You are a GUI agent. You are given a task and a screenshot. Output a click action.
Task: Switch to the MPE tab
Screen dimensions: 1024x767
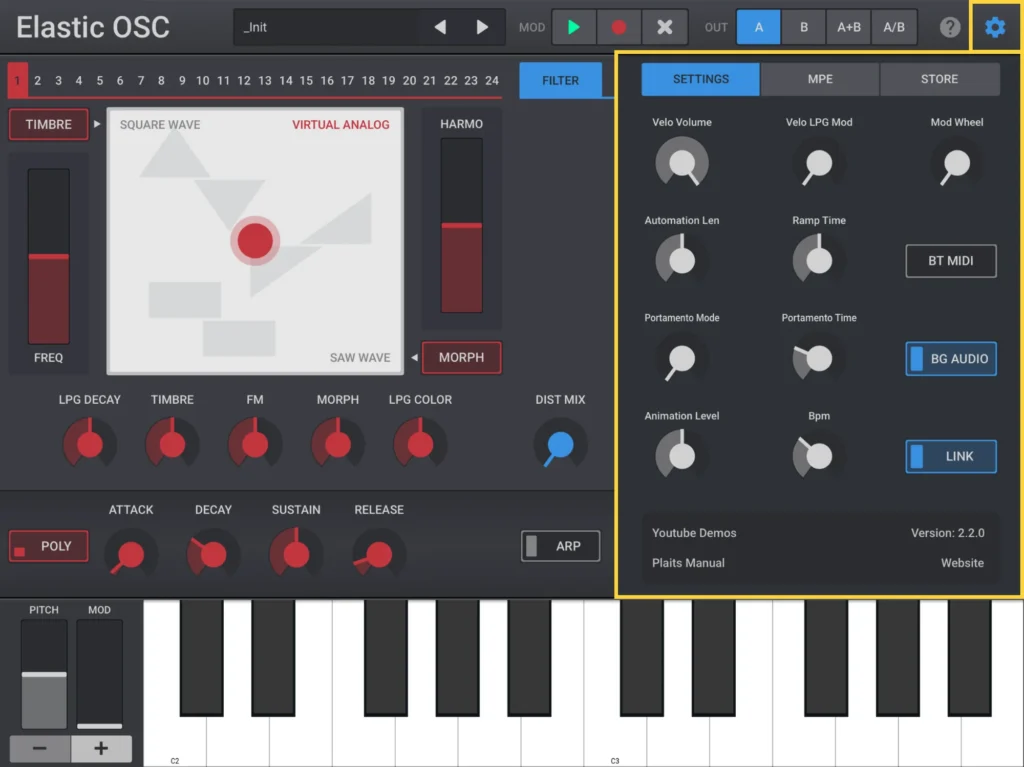point(820,79)
